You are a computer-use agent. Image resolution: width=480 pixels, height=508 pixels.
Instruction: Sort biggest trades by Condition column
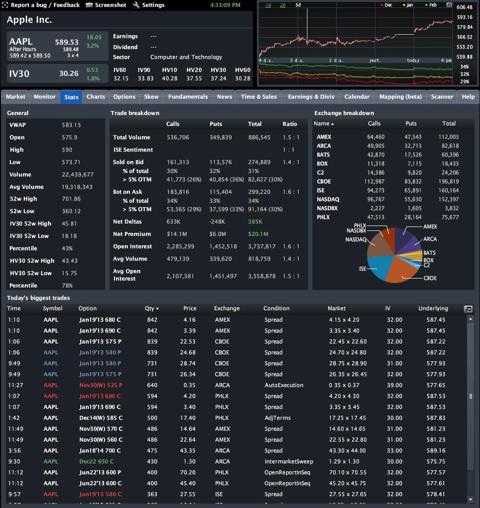(276, 308)
